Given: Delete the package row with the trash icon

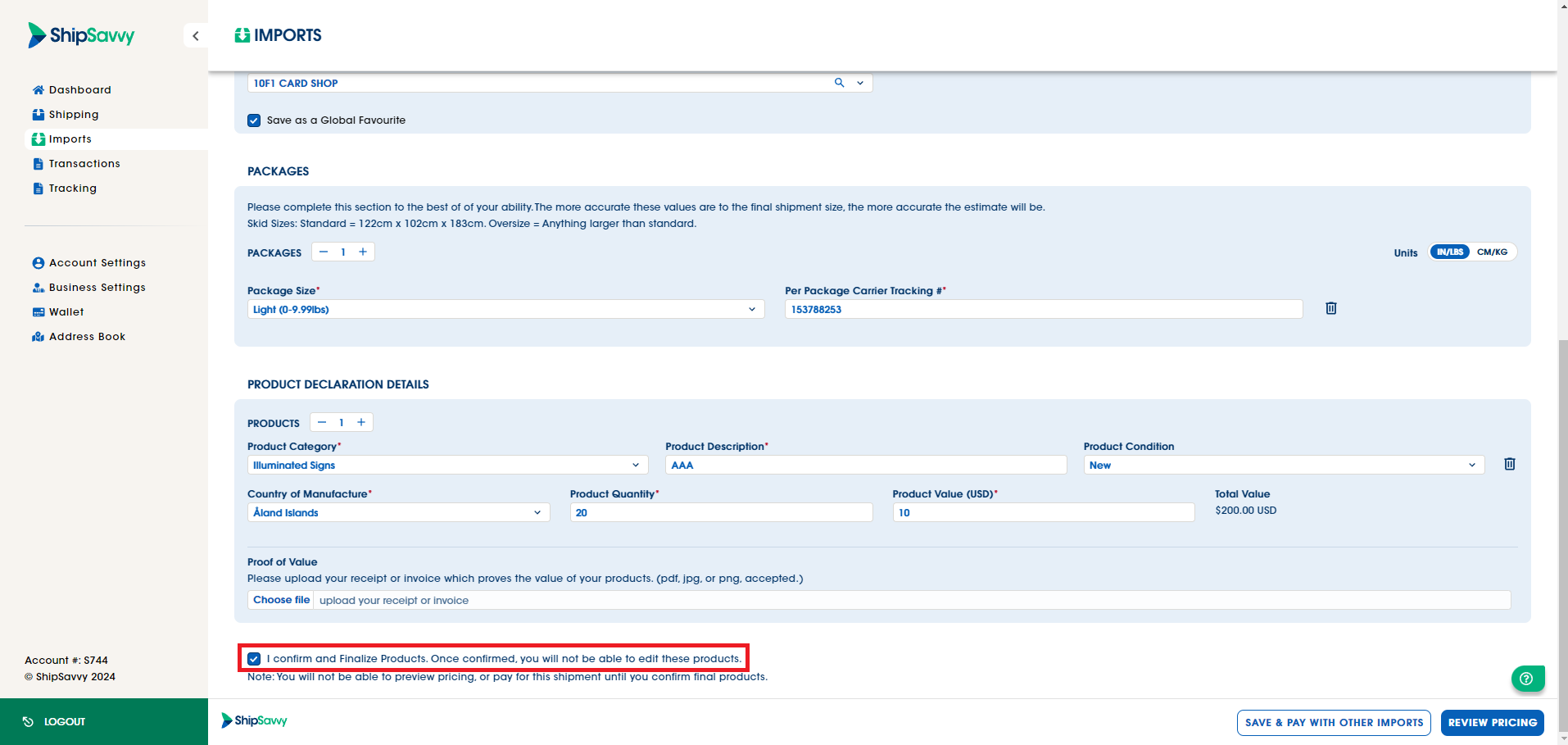Looking at the screenshot, I should coord(1331,308).
